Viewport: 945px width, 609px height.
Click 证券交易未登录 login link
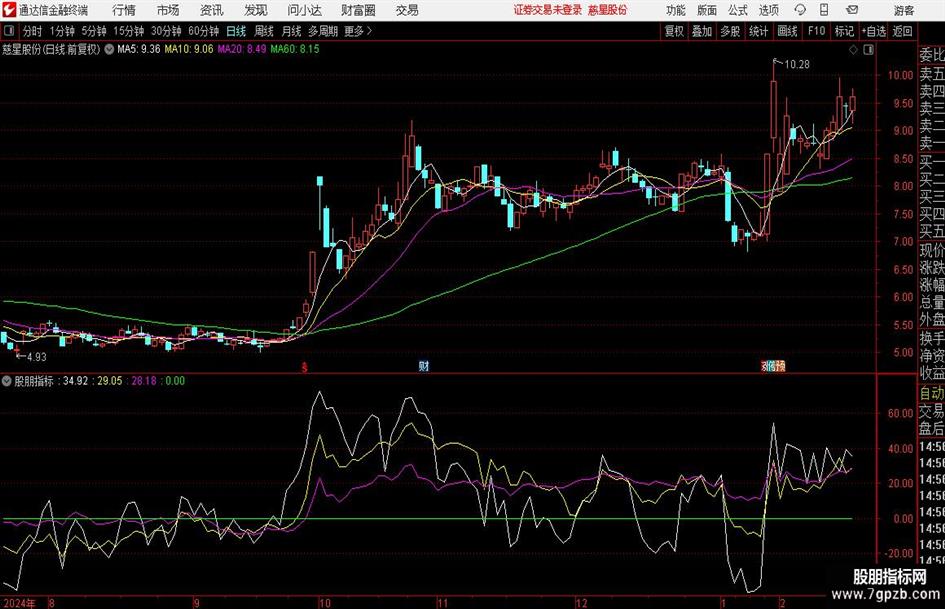pyautogui.click(x=548, y=10)
